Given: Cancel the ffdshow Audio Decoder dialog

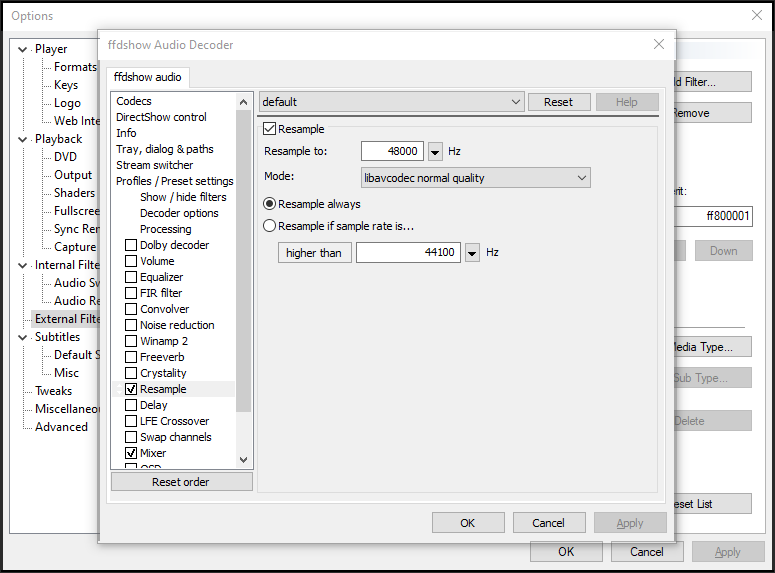Looking at the screenshot, I should pyautogui.click(x=549, y=523).
